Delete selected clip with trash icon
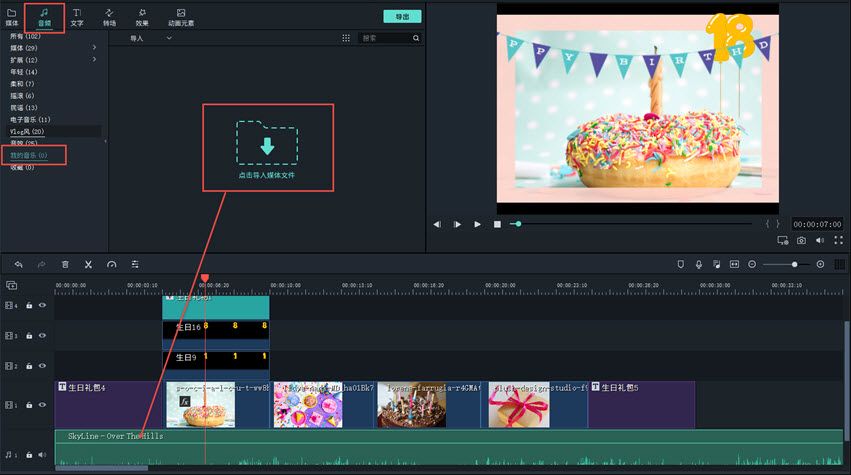This screenshot has height=475, width=851. click(x=65, y=264)
